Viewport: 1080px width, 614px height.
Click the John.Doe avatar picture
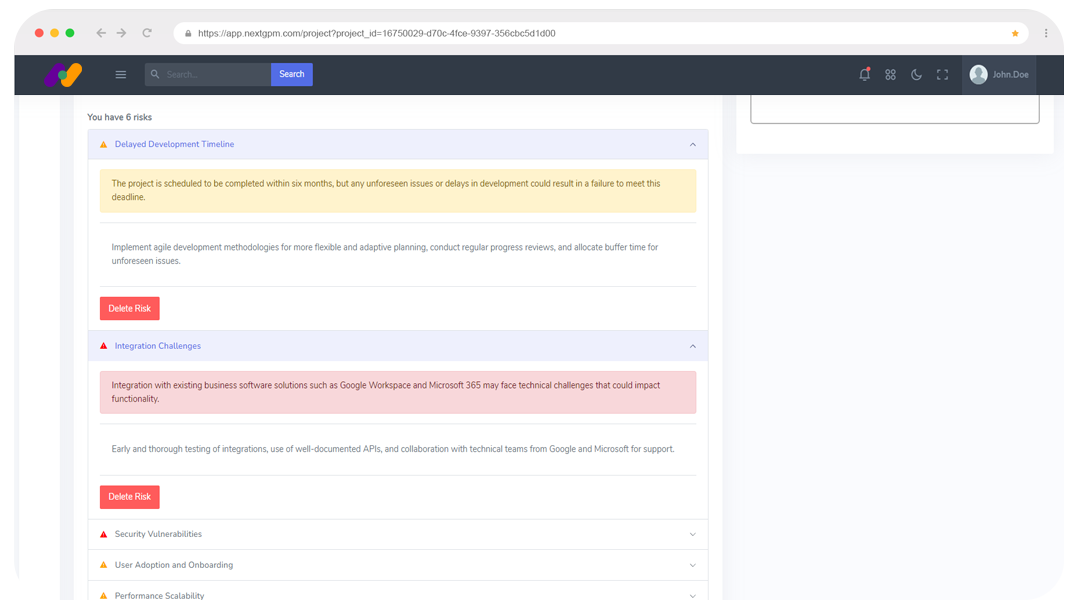[x=978, y=74]
